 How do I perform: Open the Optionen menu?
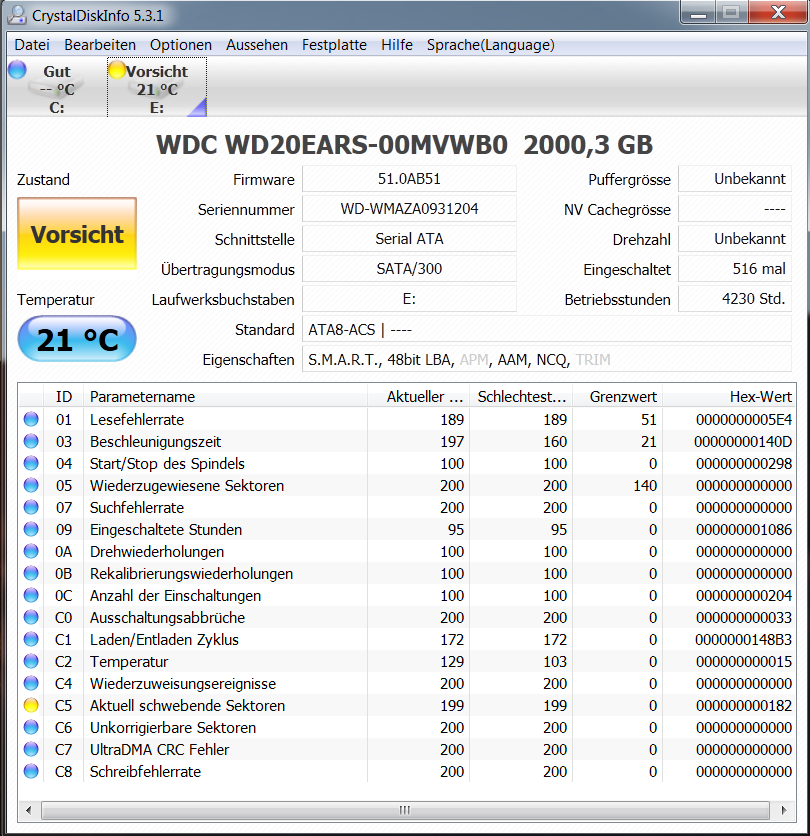181,45
